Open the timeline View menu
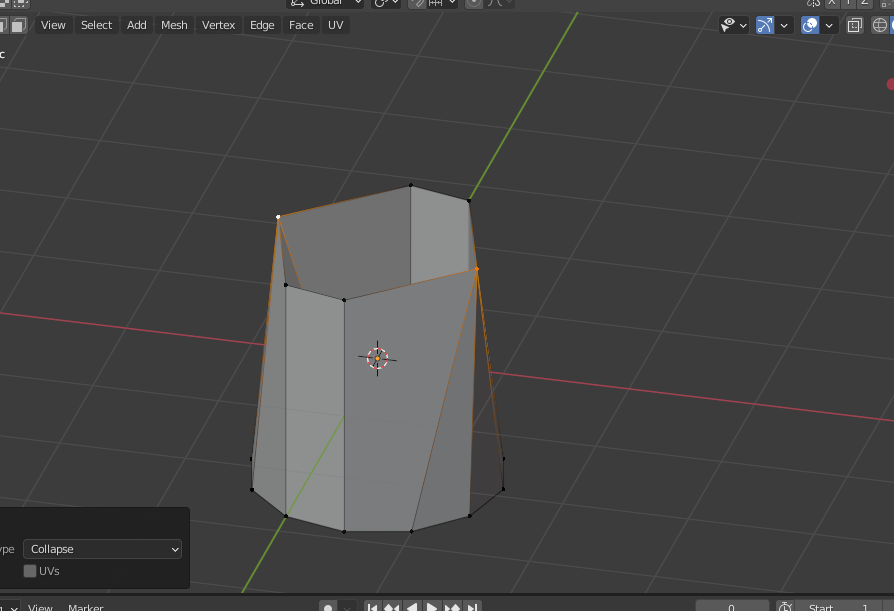Screen dimensions: 894x611 (x=40, y=607)
